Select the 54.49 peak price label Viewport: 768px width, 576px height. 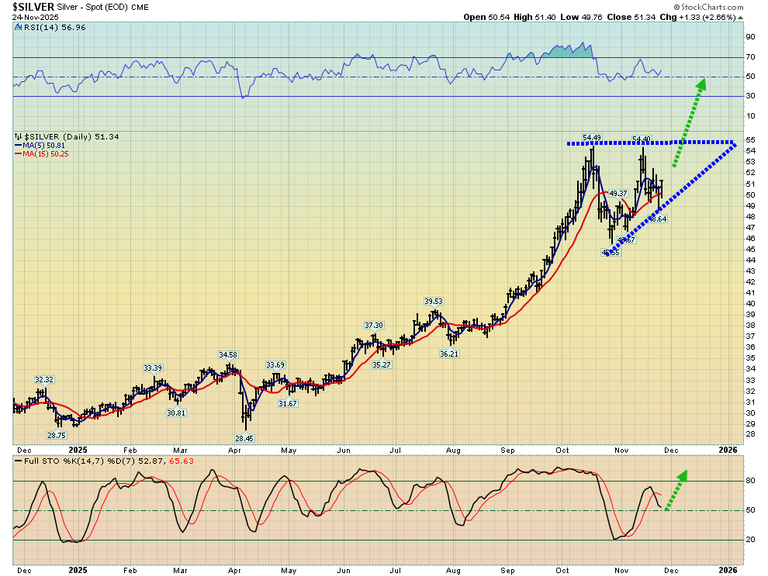pyautogui.click(x=592, y=137)
